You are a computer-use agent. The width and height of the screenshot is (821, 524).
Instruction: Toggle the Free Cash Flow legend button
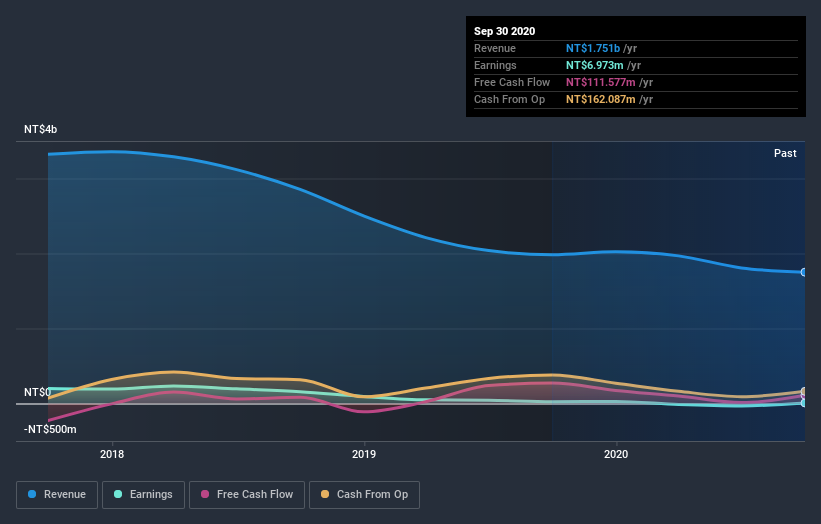pyautogui.click(x=247, y=495)
